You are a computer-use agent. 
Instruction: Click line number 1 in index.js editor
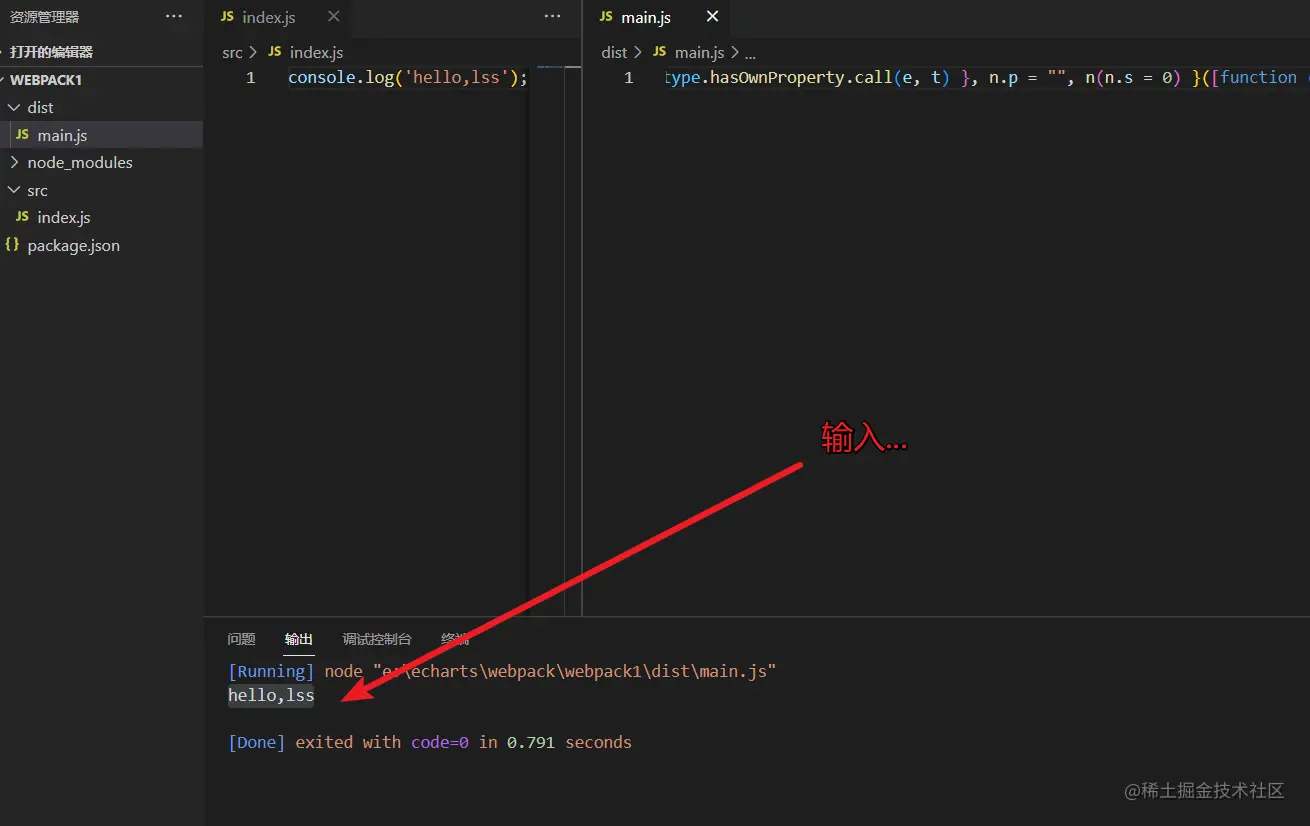click(x=250, y=77)
